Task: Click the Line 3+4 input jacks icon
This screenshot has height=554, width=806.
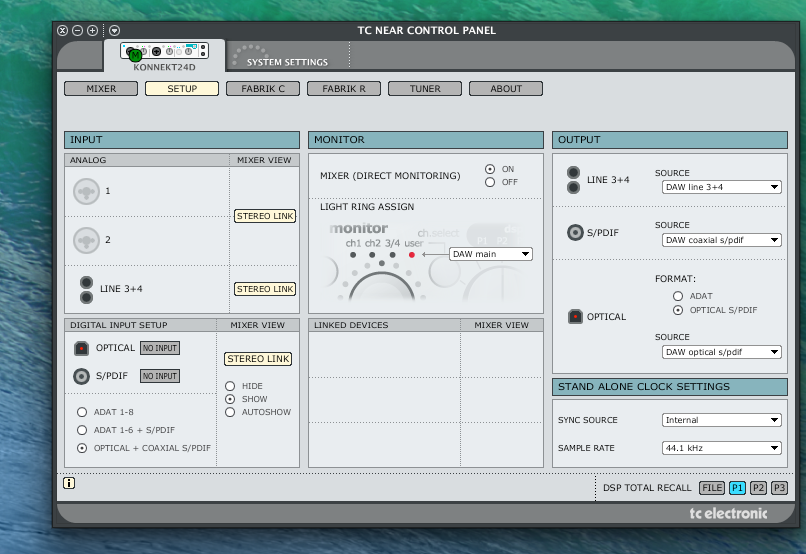Action: [87, 289]
